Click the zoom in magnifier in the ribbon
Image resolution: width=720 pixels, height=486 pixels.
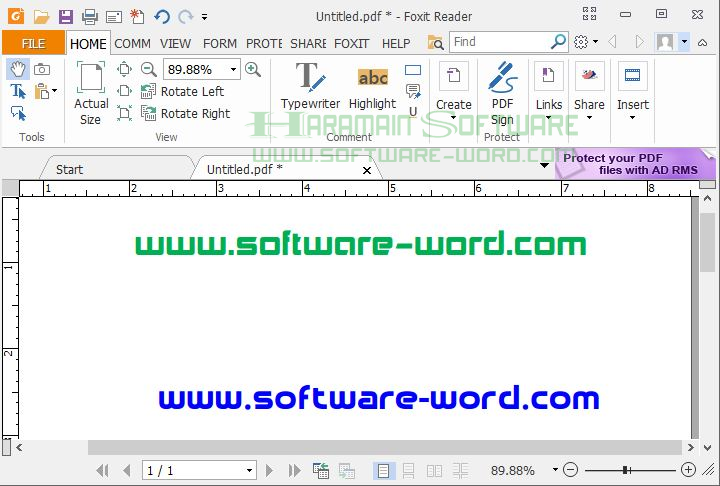point(253,69)
